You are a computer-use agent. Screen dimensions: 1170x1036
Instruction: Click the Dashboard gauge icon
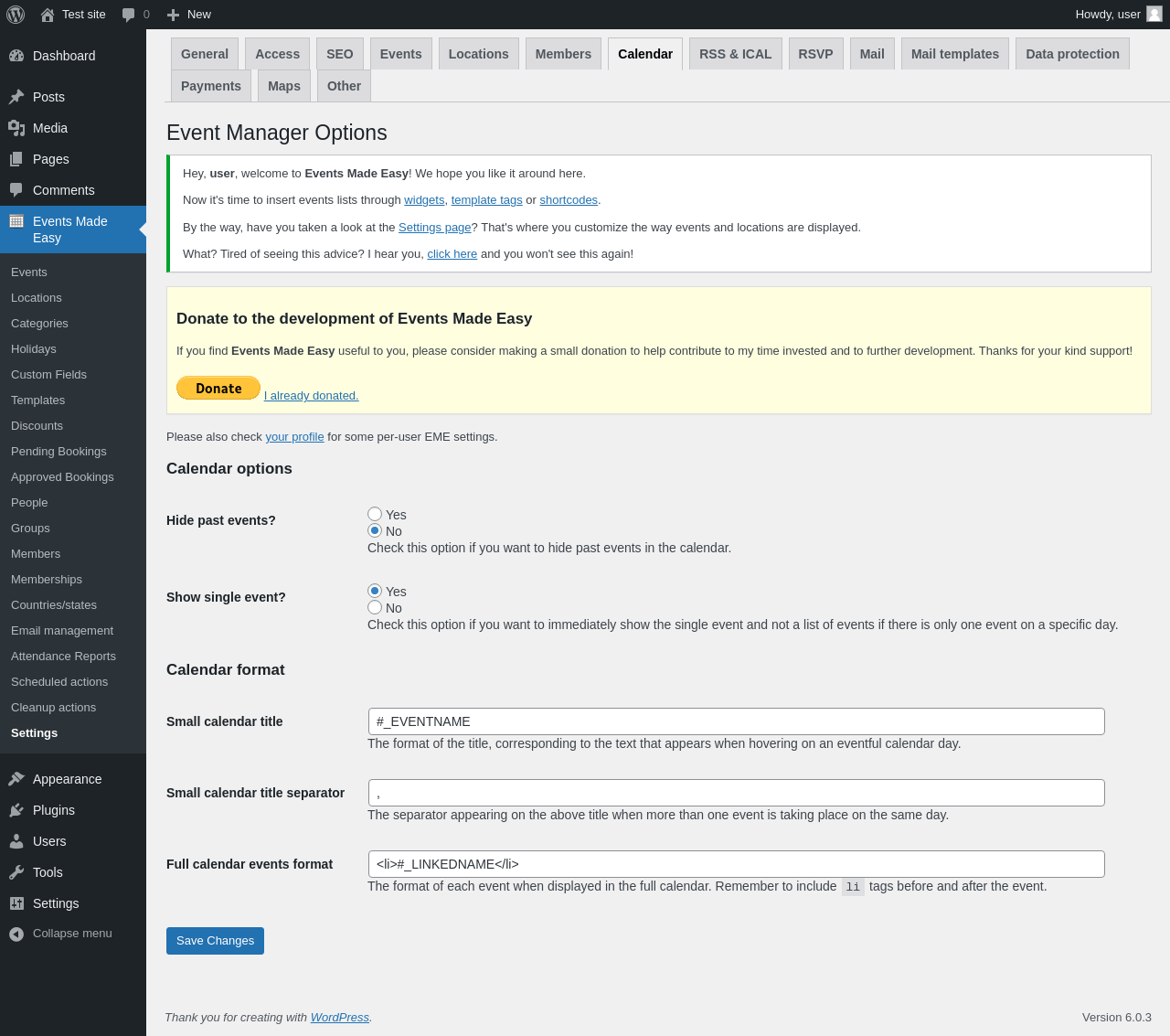pyautogui.click(x=16, y=56)
